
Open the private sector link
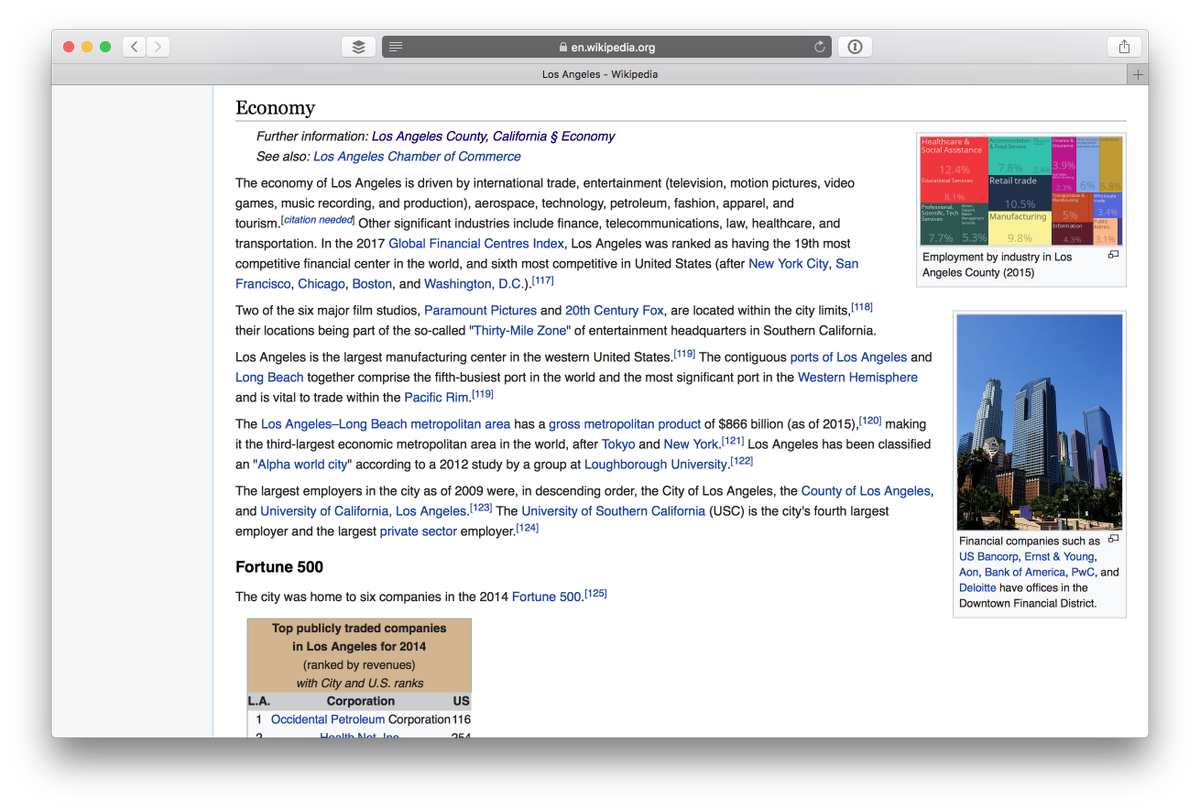tap(418, 531)
